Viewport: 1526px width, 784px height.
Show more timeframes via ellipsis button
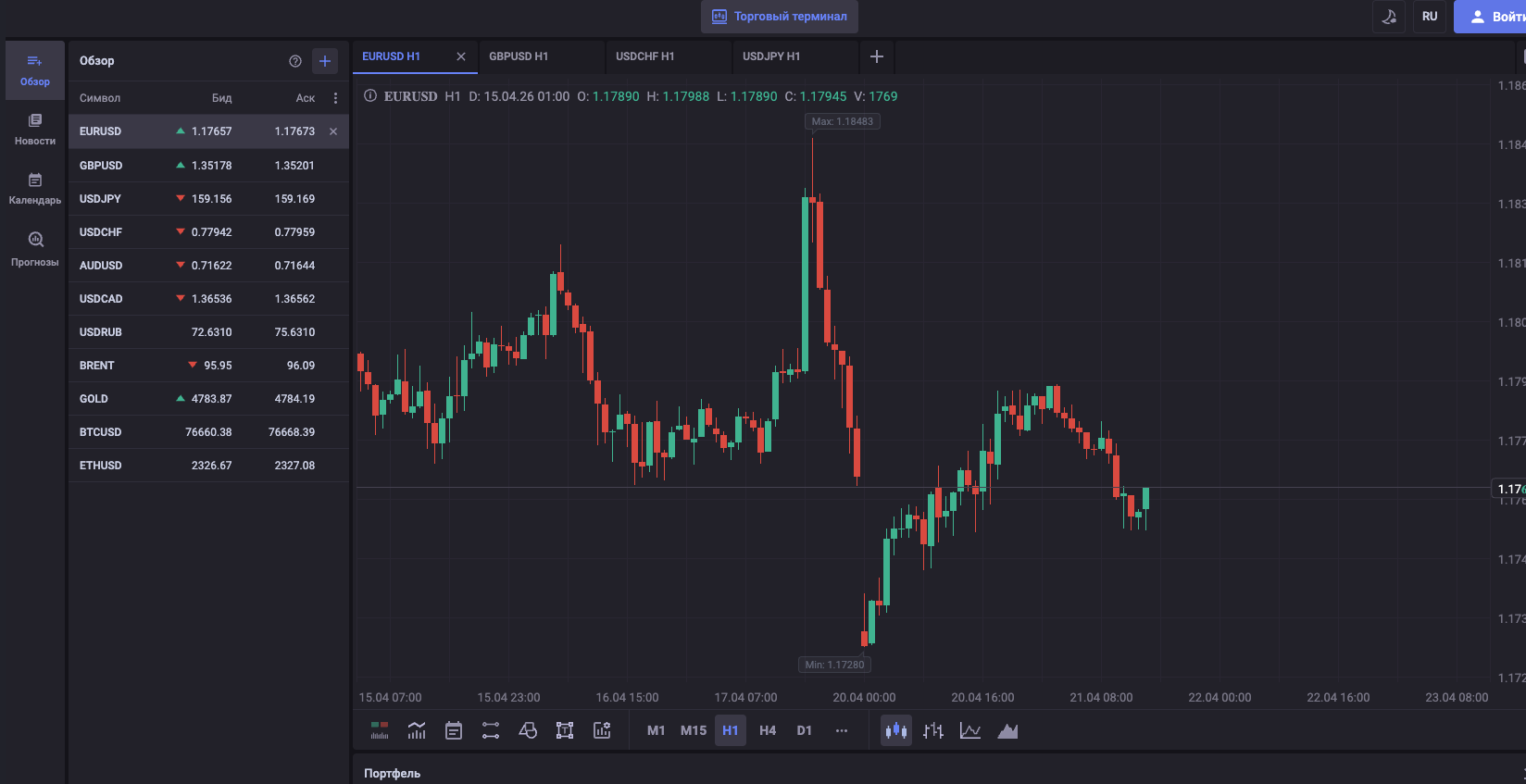click(x=842, y=730)
